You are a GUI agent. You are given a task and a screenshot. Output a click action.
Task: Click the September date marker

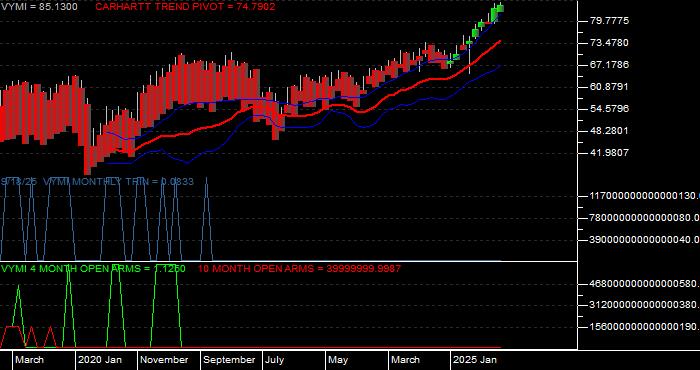pos(229,360)
